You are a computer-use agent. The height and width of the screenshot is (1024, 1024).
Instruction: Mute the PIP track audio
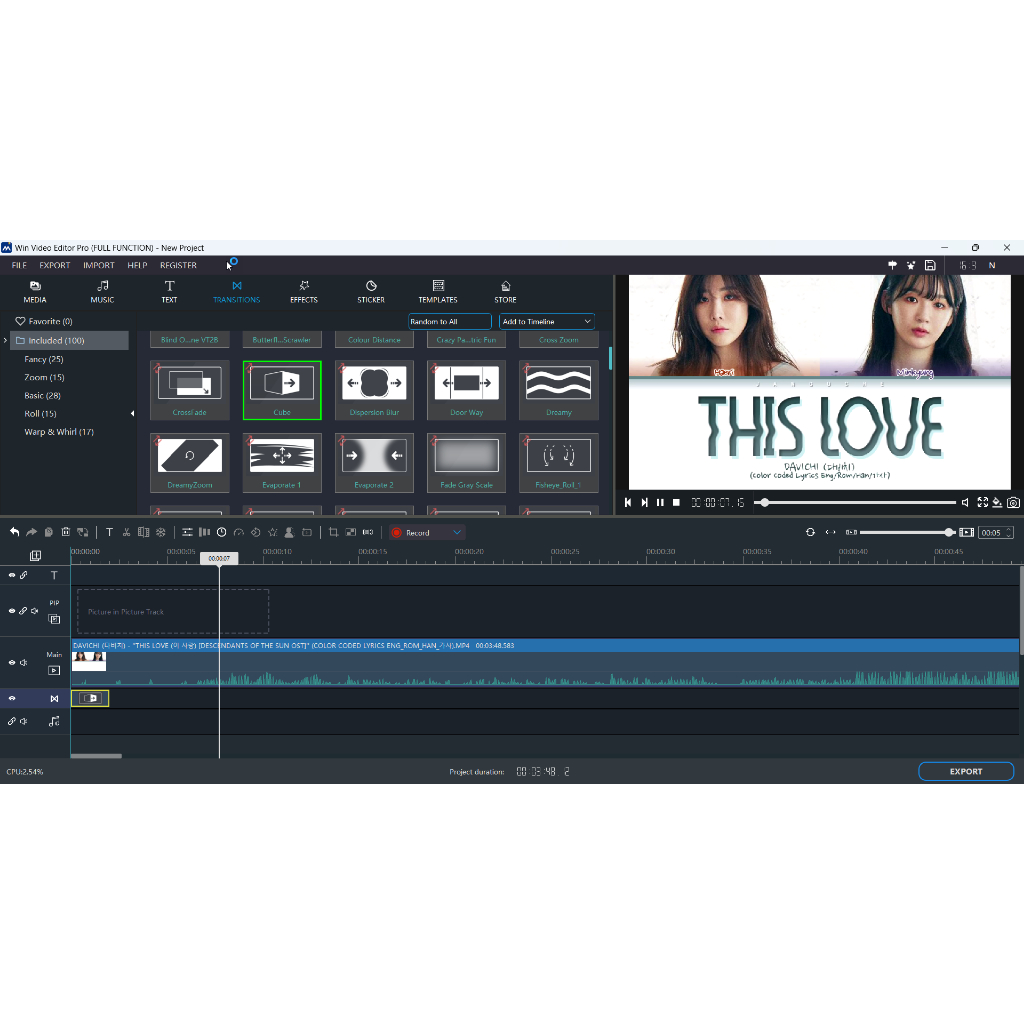tap(35, 611)
